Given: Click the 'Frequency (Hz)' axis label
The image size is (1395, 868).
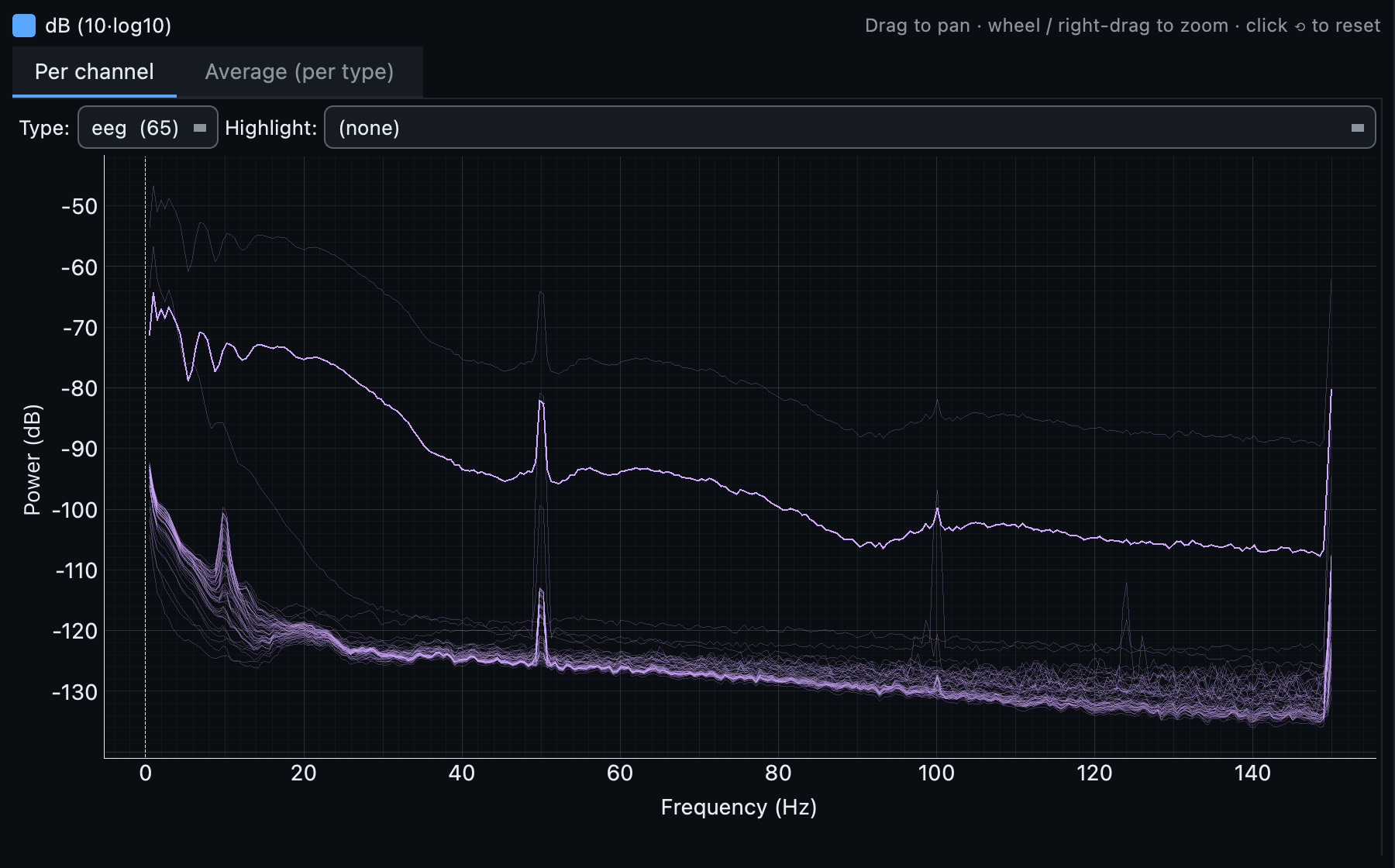Looking at the screenshot, I should [739, 808].
